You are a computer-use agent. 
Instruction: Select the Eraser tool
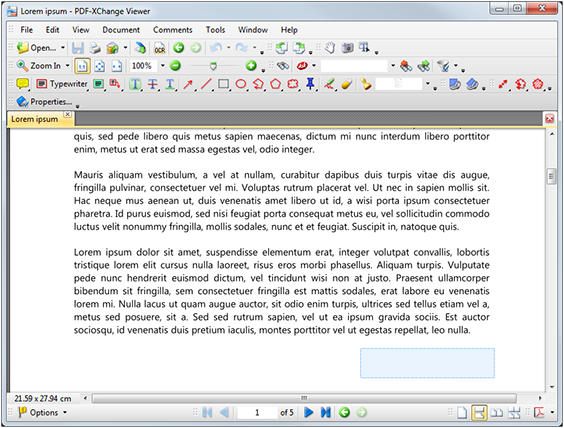click(x=346, y=84)
